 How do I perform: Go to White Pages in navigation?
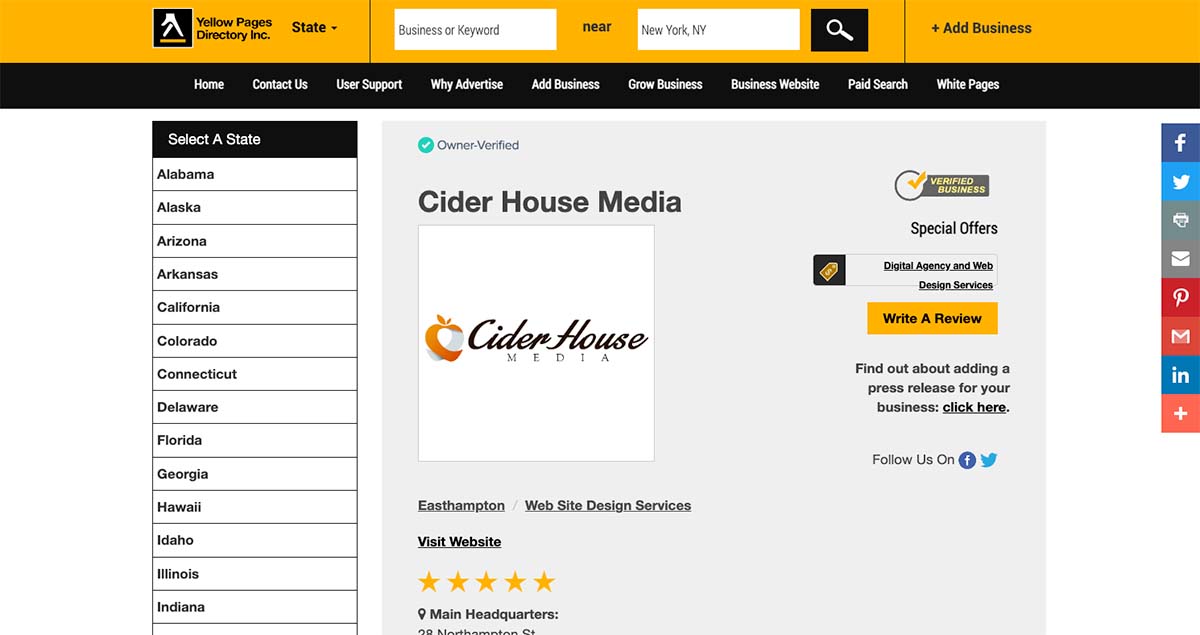tap(967, 84)
